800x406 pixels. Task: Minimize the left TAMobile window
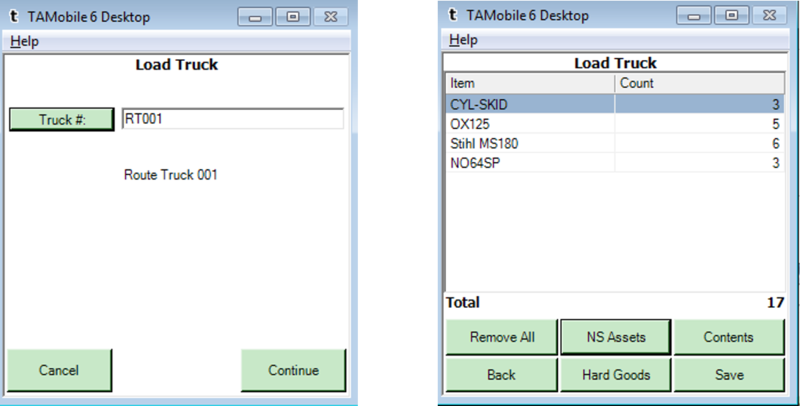(x=255, y=17)
